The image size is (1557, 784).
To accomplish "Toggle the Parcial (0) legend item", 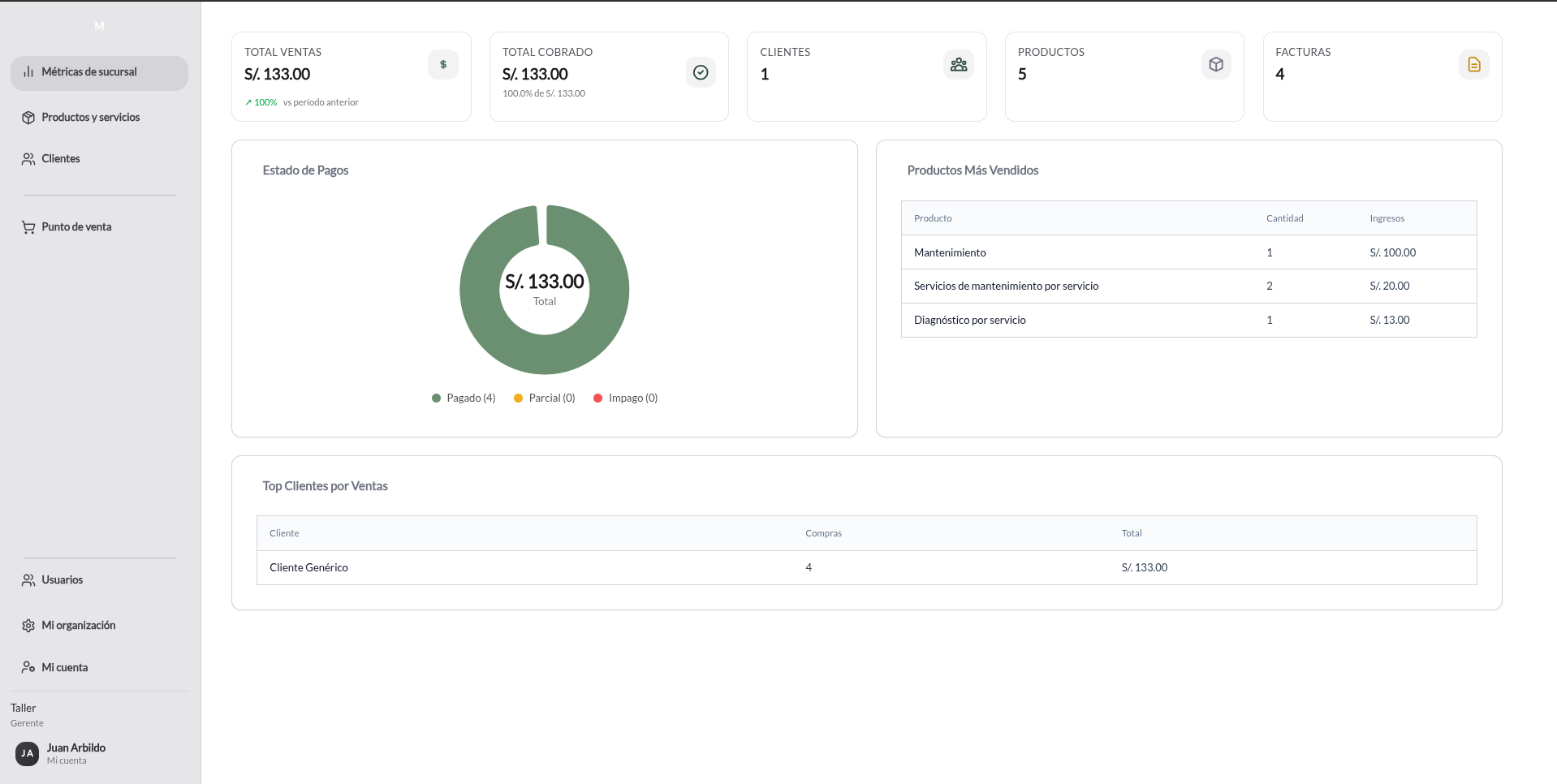I will [x=543, y=398].
